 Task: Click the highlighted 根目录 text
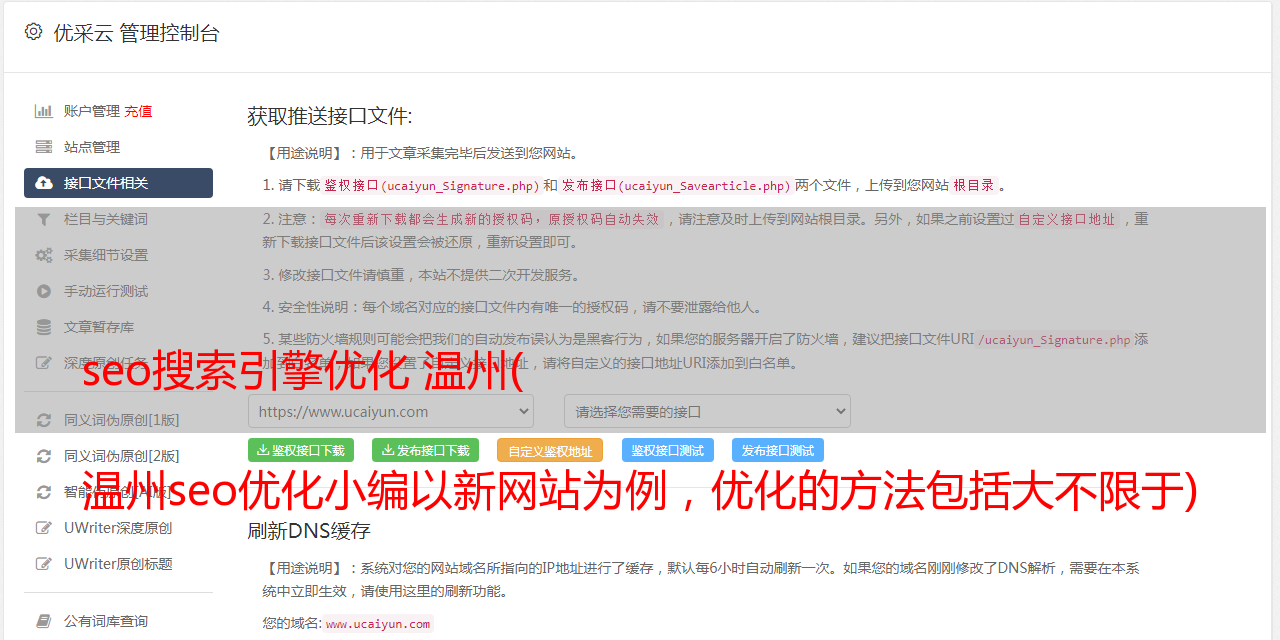tap(974, 185)
